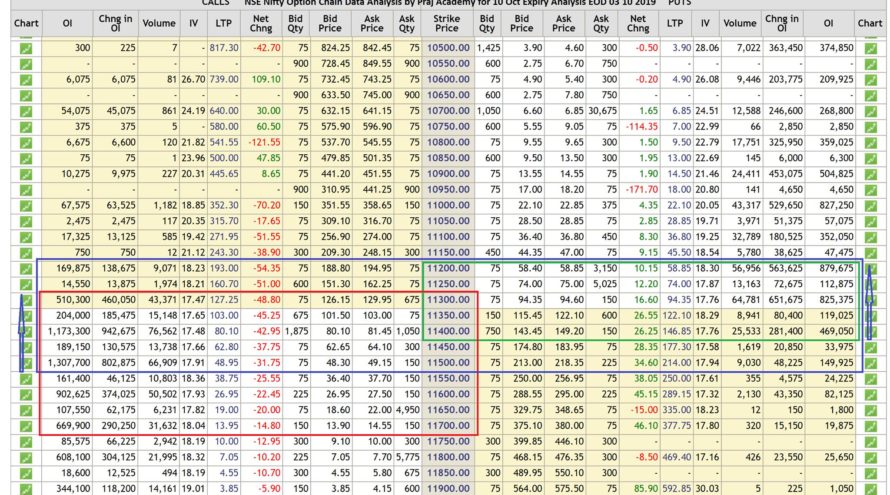
Task: Select the calls net change value -121.55
Action: click(265, 142)
